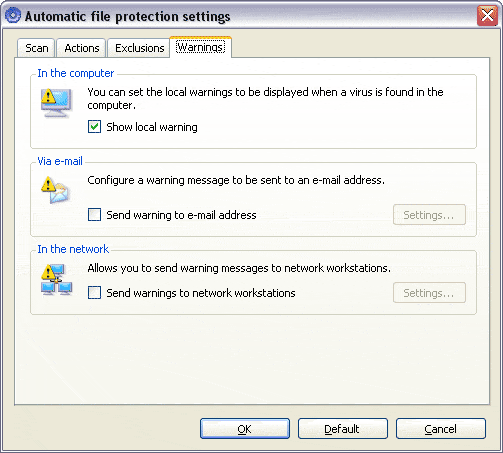
Task: Click the "In the computer" group heading
Action: [76, 73]
